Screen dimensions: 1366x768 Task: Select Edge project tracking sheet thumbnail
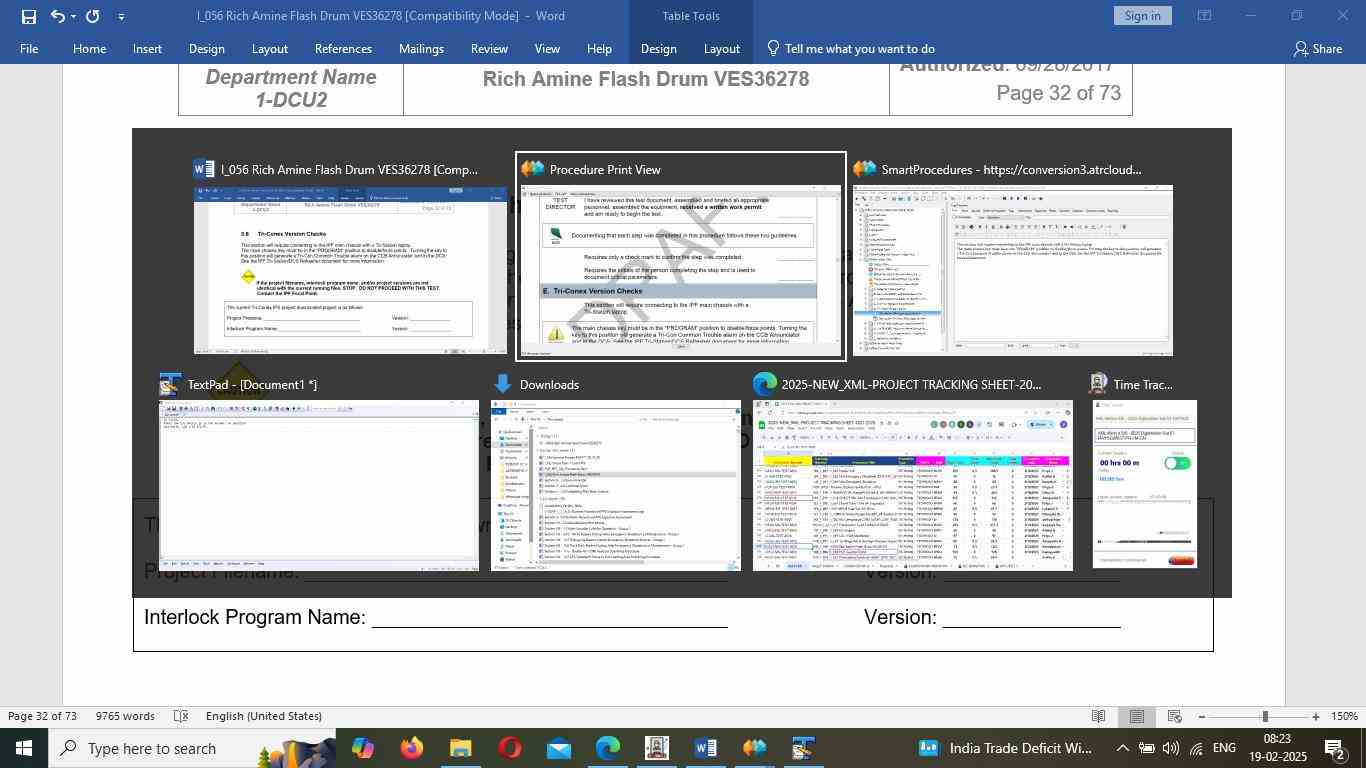[x=913, y=486]
